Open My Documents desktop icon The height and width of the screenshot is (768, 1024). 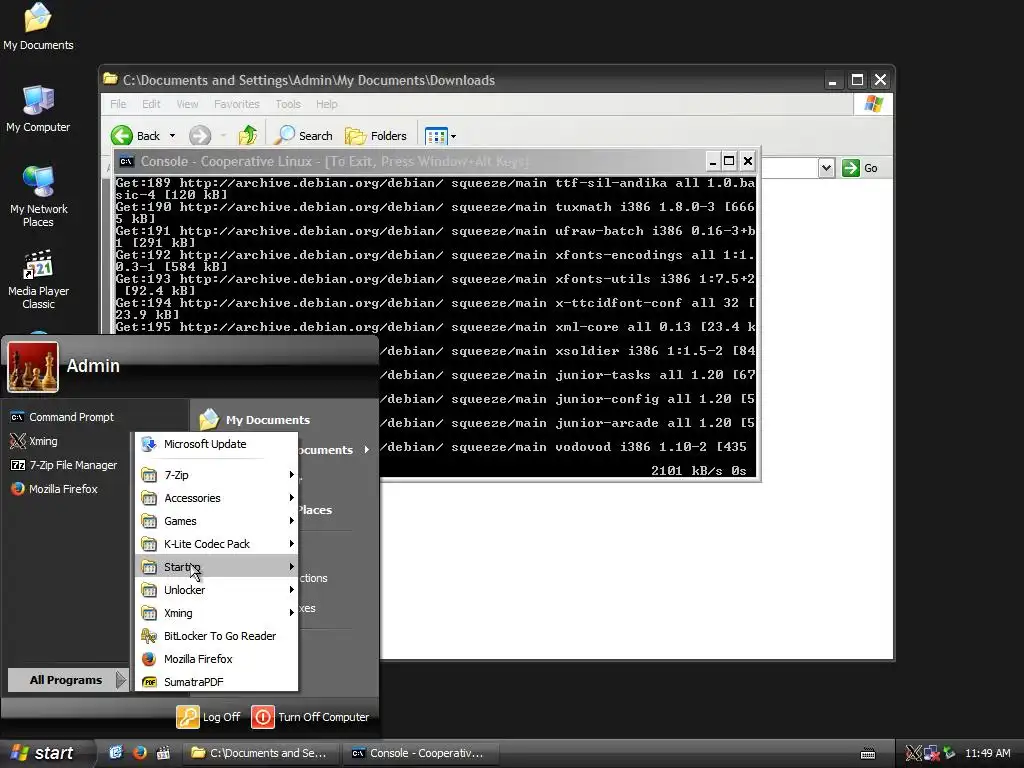click(x=38, y=26)
